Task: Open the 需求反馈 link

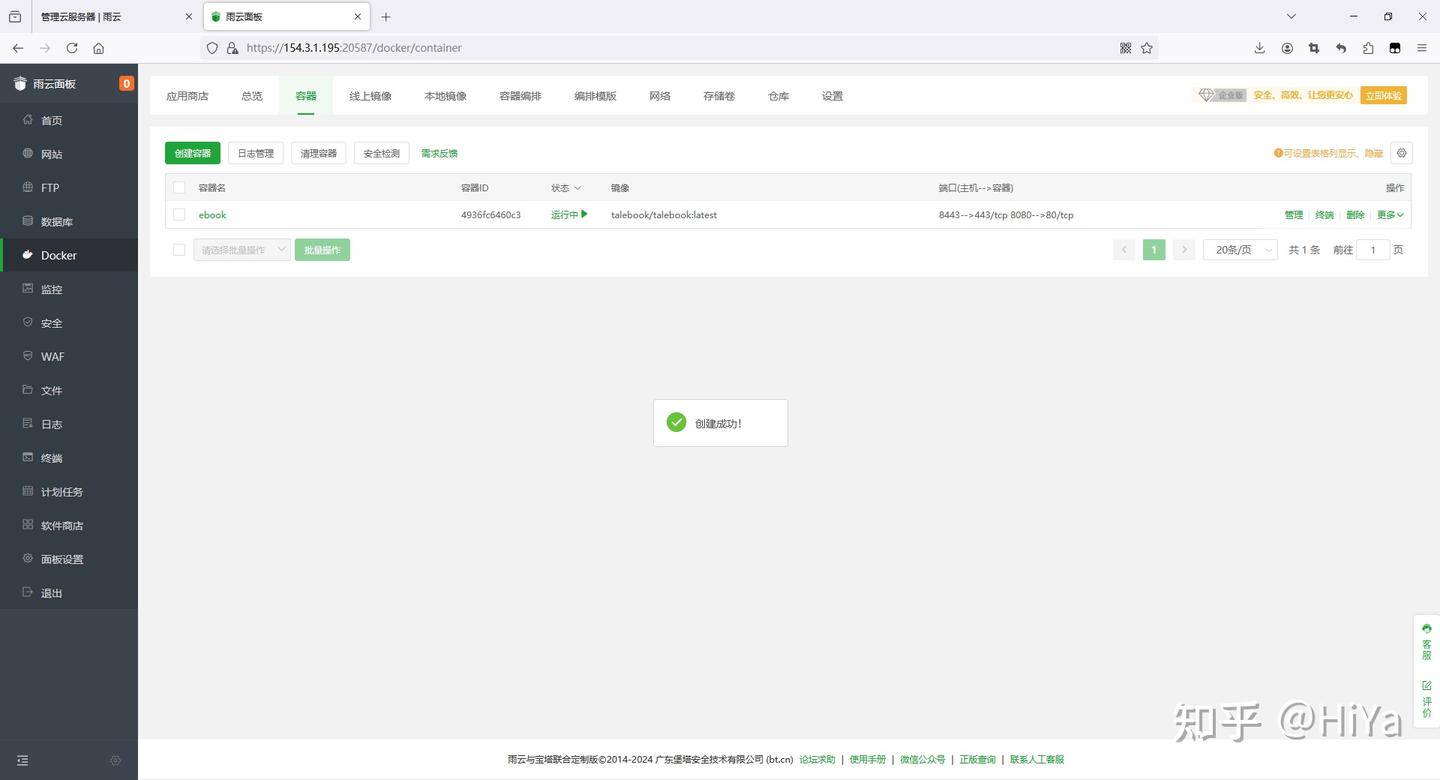Action: (439, 153)
